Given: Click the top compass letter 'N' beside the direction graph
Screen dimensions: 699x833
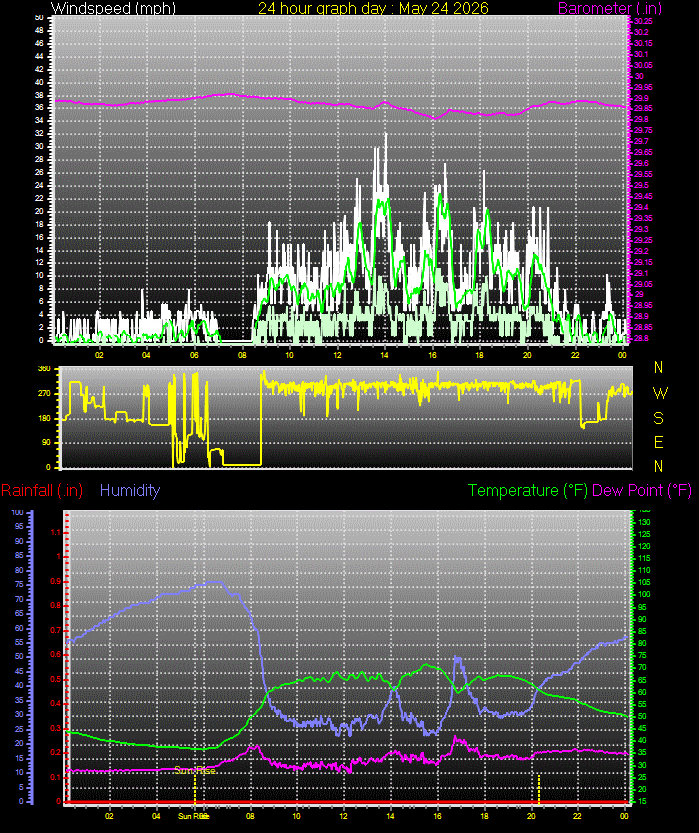Looking at the screenshot, I should (x=659, y=367).
